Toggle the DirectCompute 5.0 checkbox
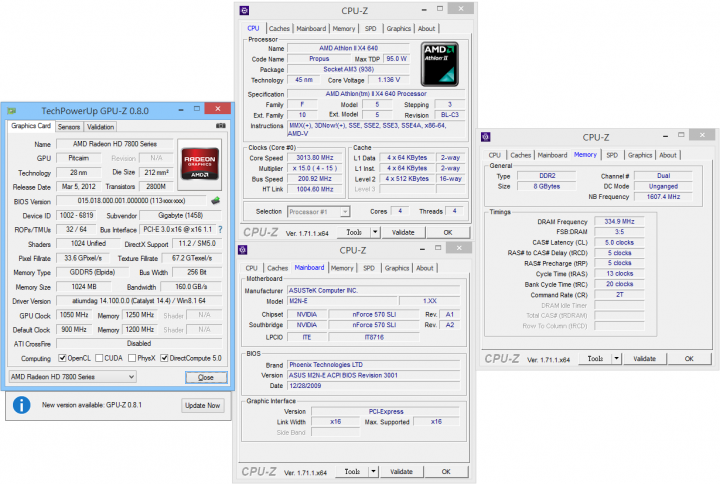This screenshot has width=720, height=484. [164, 358]
